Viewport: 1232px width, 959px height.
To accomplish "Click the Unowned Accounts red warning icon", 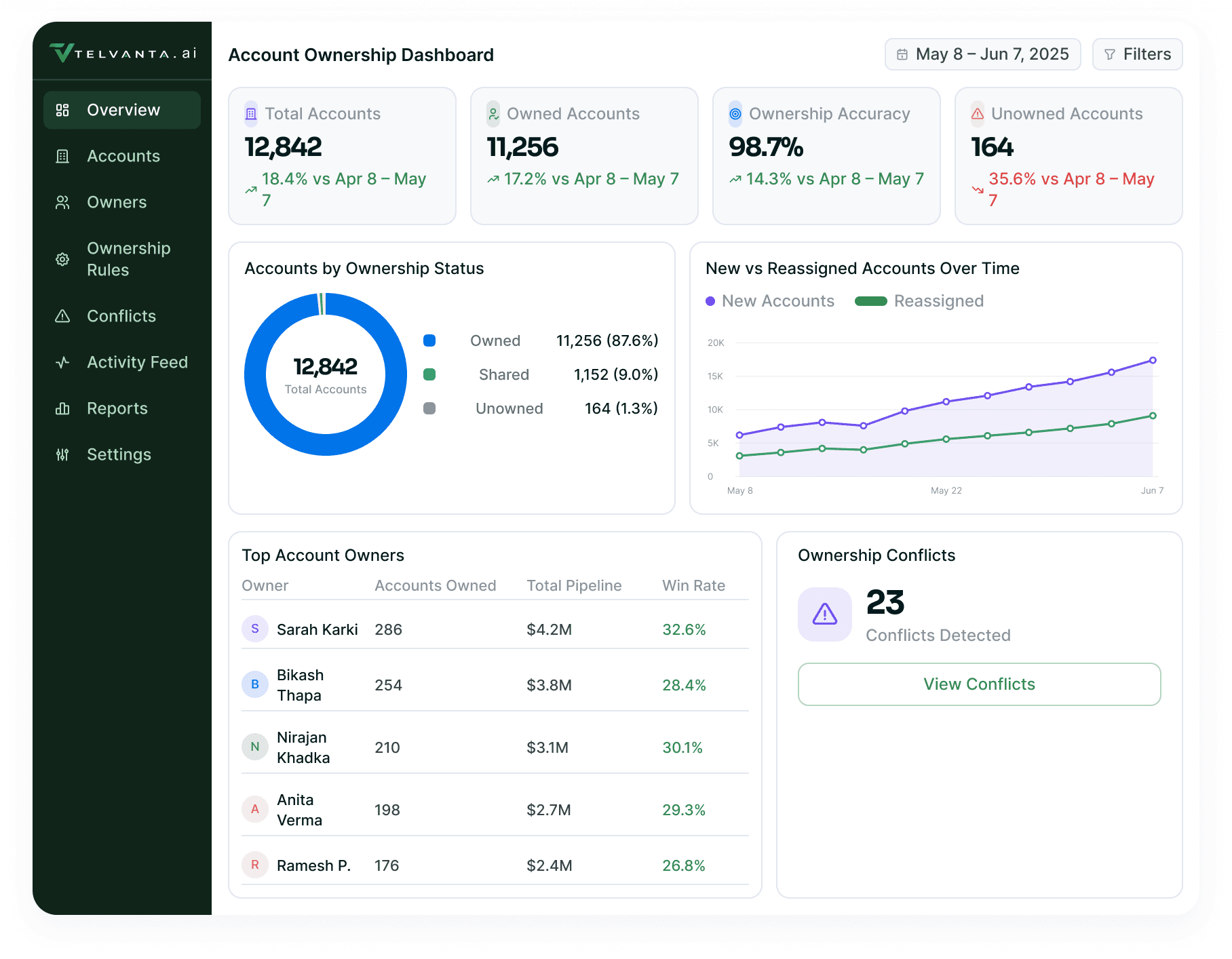I will click(978, 114).
